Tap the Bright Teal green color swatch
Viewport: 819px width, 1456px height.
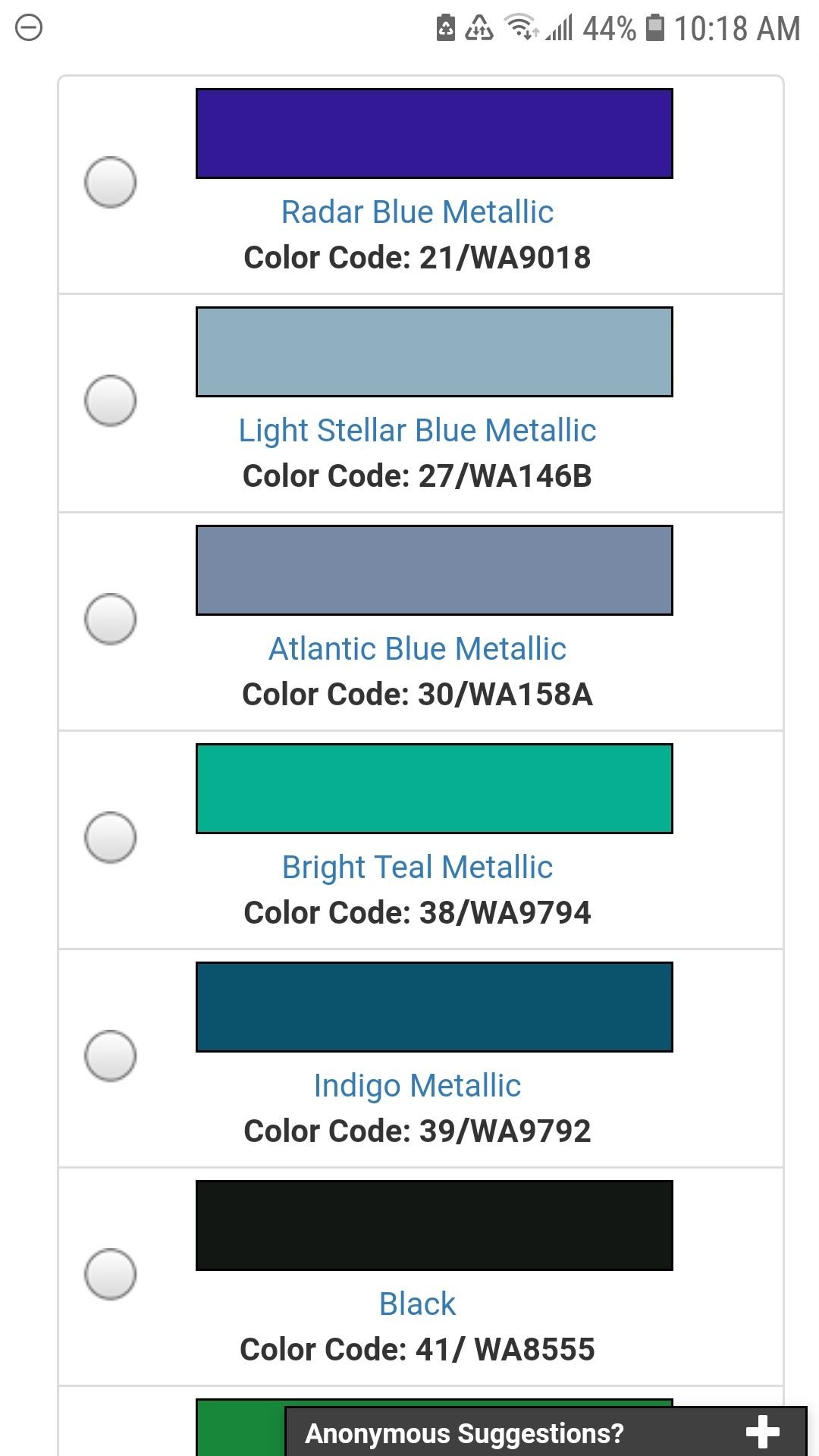point(434,789)
